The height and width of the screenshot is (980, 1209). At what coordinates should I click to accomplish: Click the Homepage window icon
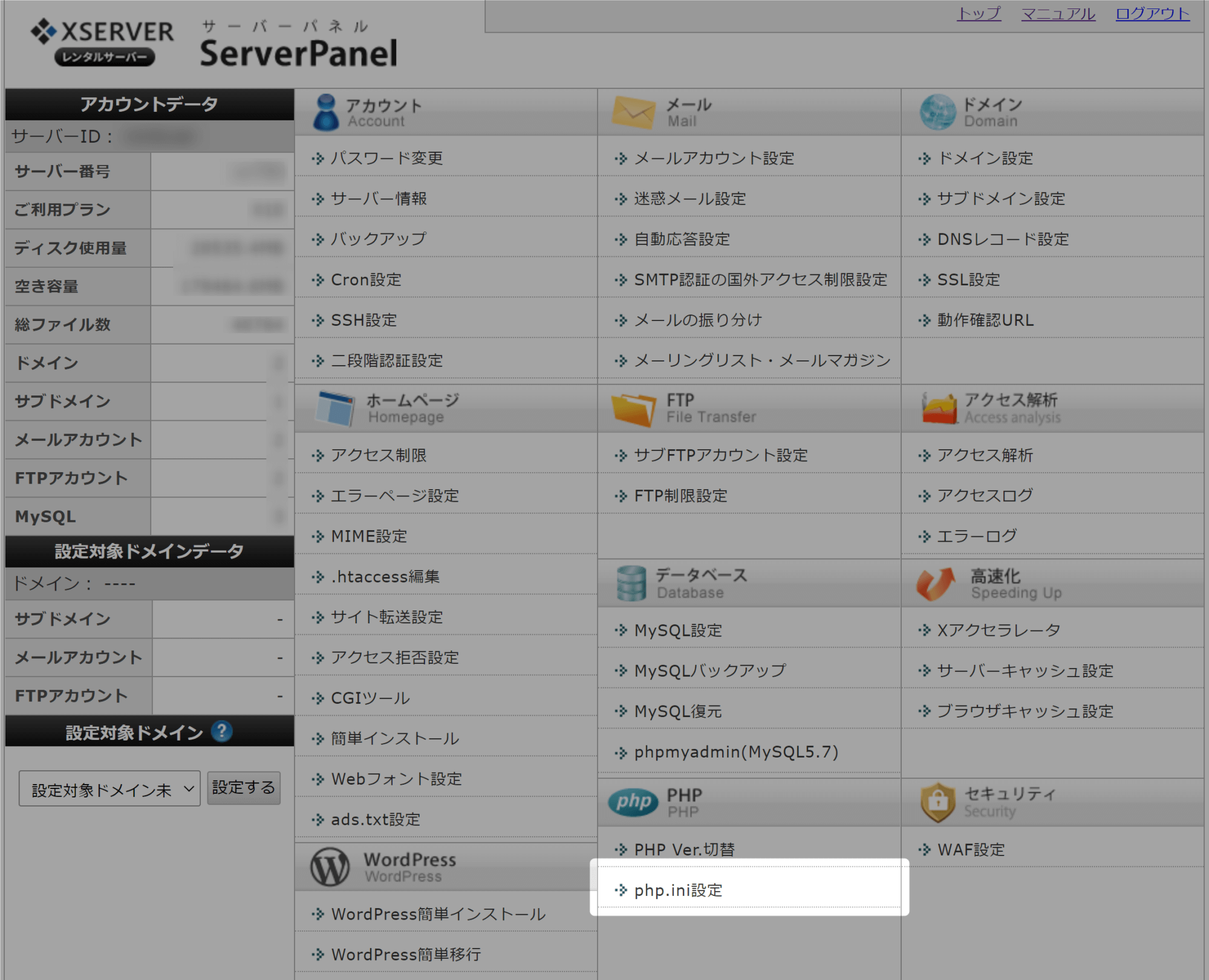334,408
